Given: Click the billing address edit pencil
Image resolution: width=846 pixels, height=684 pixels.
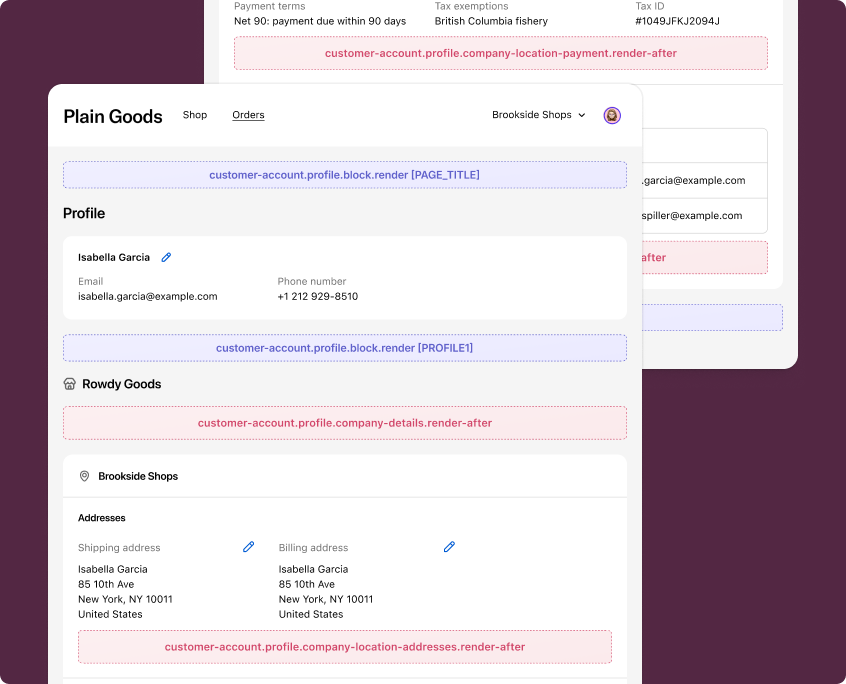Looking at the screenshot, I should 449,547.
